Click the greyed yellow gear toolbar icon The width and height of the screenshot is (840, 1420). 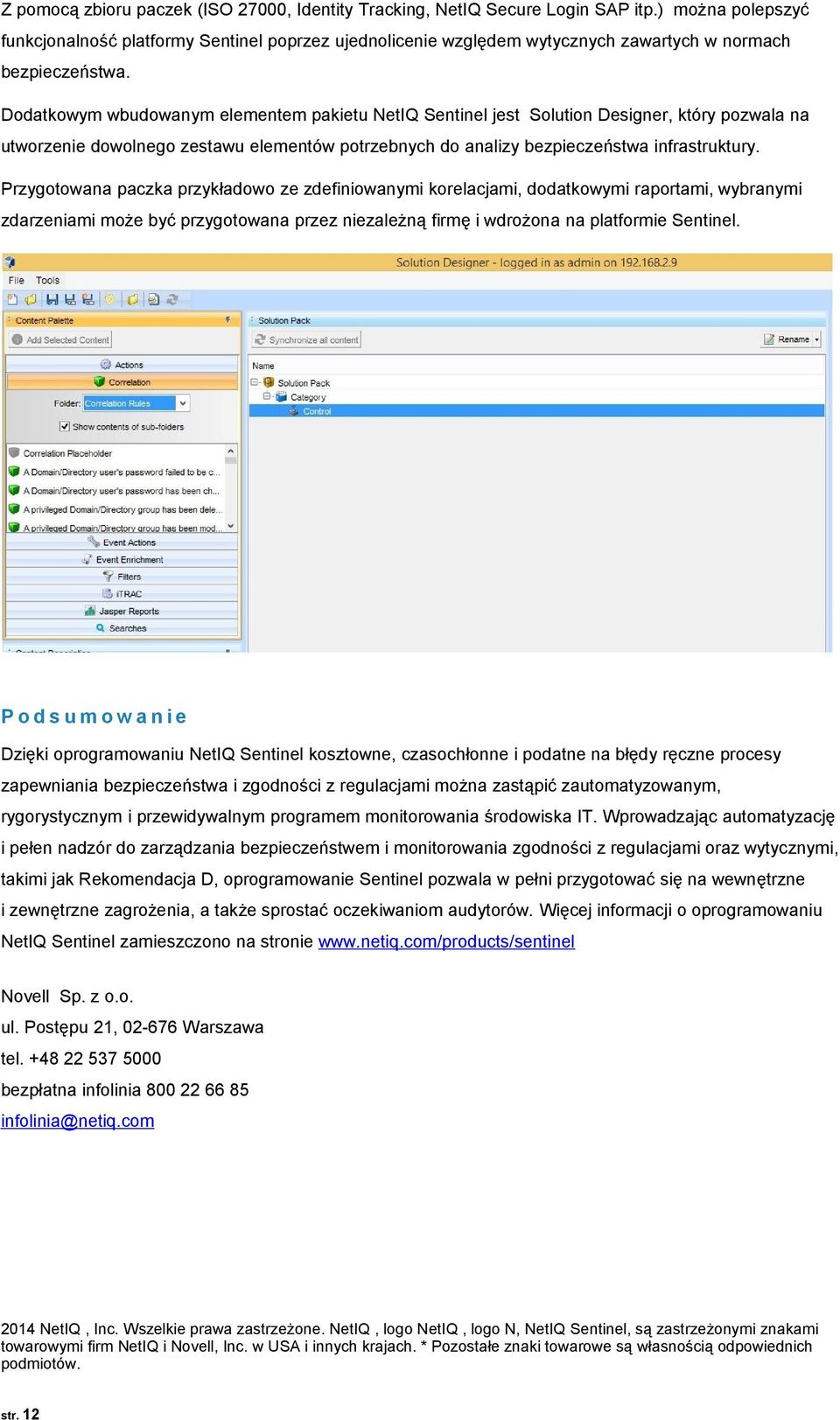pyautogui.click(x=110, y=299)
